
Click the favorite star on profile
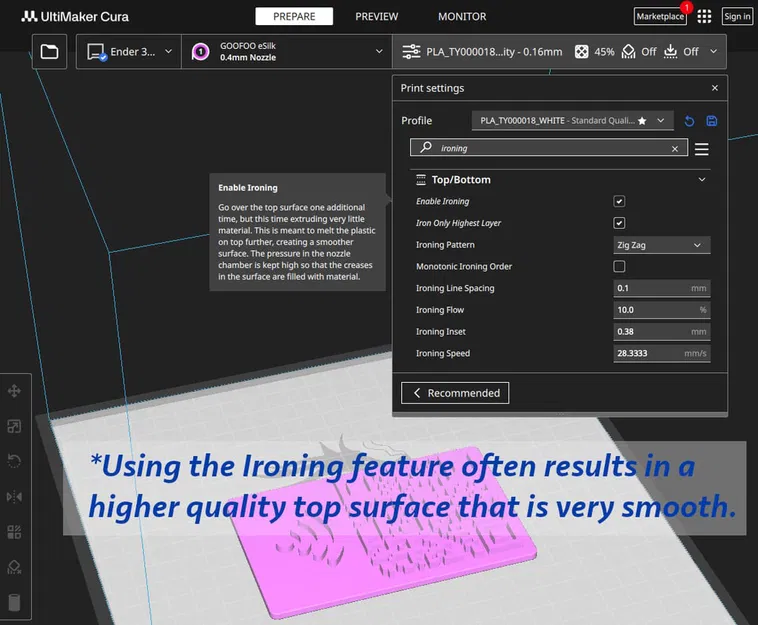click(642, 121)
